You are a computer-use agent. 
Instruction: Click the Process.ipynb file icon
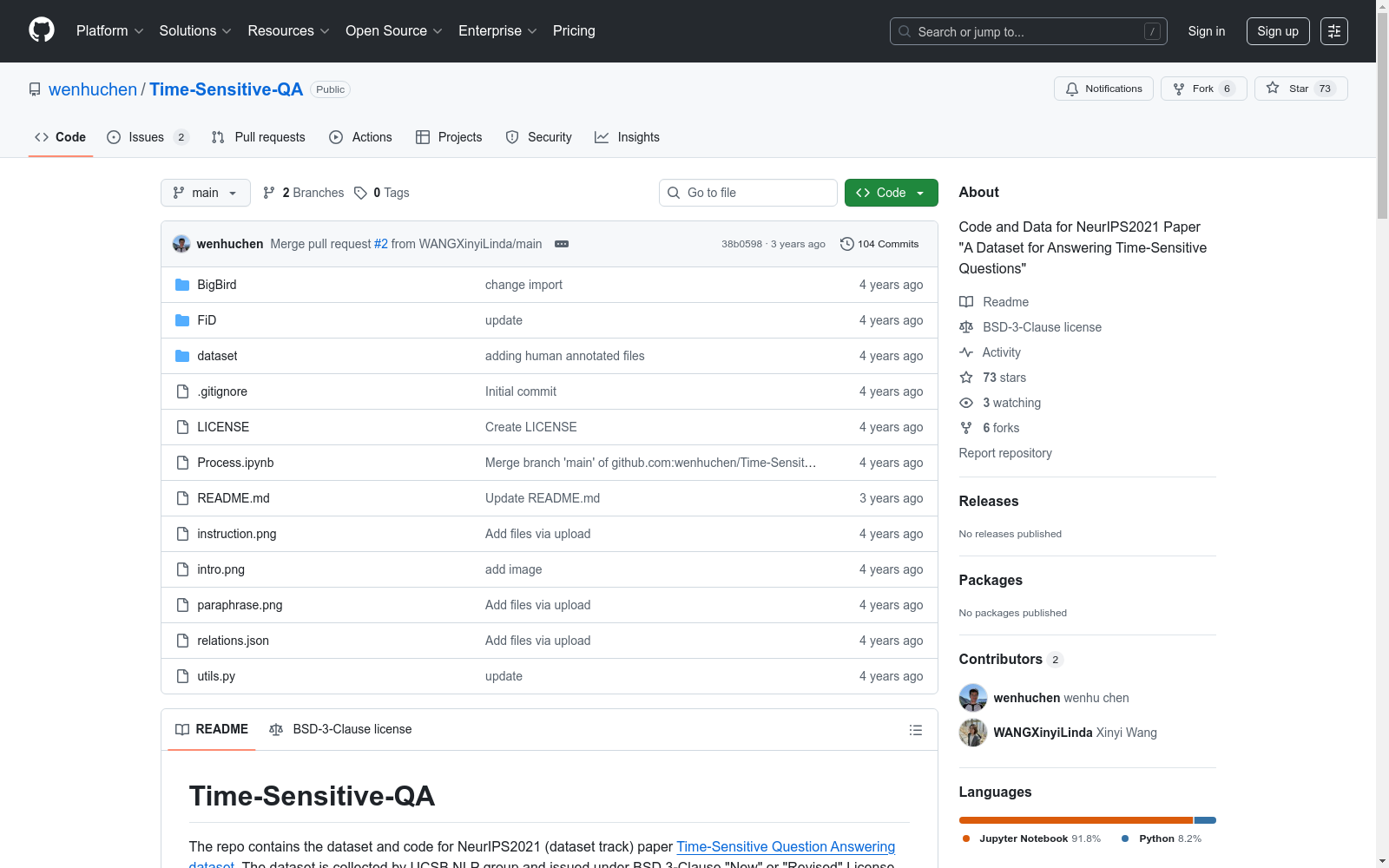coord(182,463)
